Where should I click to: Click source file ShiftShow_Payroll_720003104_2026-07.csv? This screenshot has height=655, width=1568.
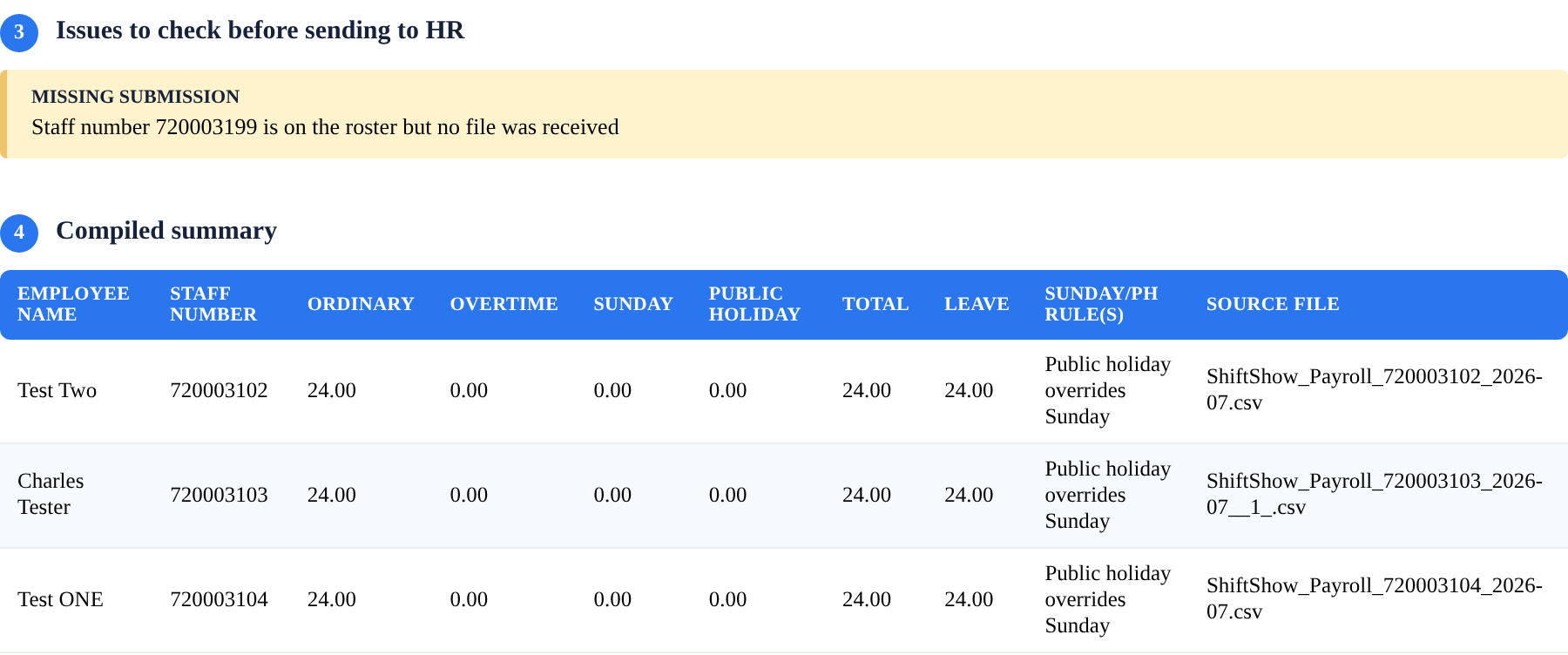pos(1374,598)
